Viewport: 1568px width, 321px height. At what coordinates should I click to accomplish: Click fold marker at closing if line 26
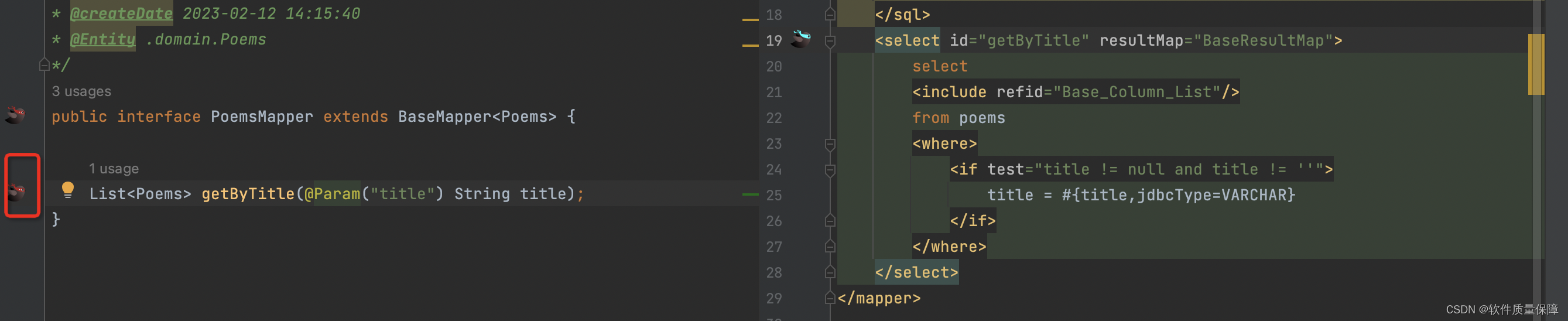830,220
